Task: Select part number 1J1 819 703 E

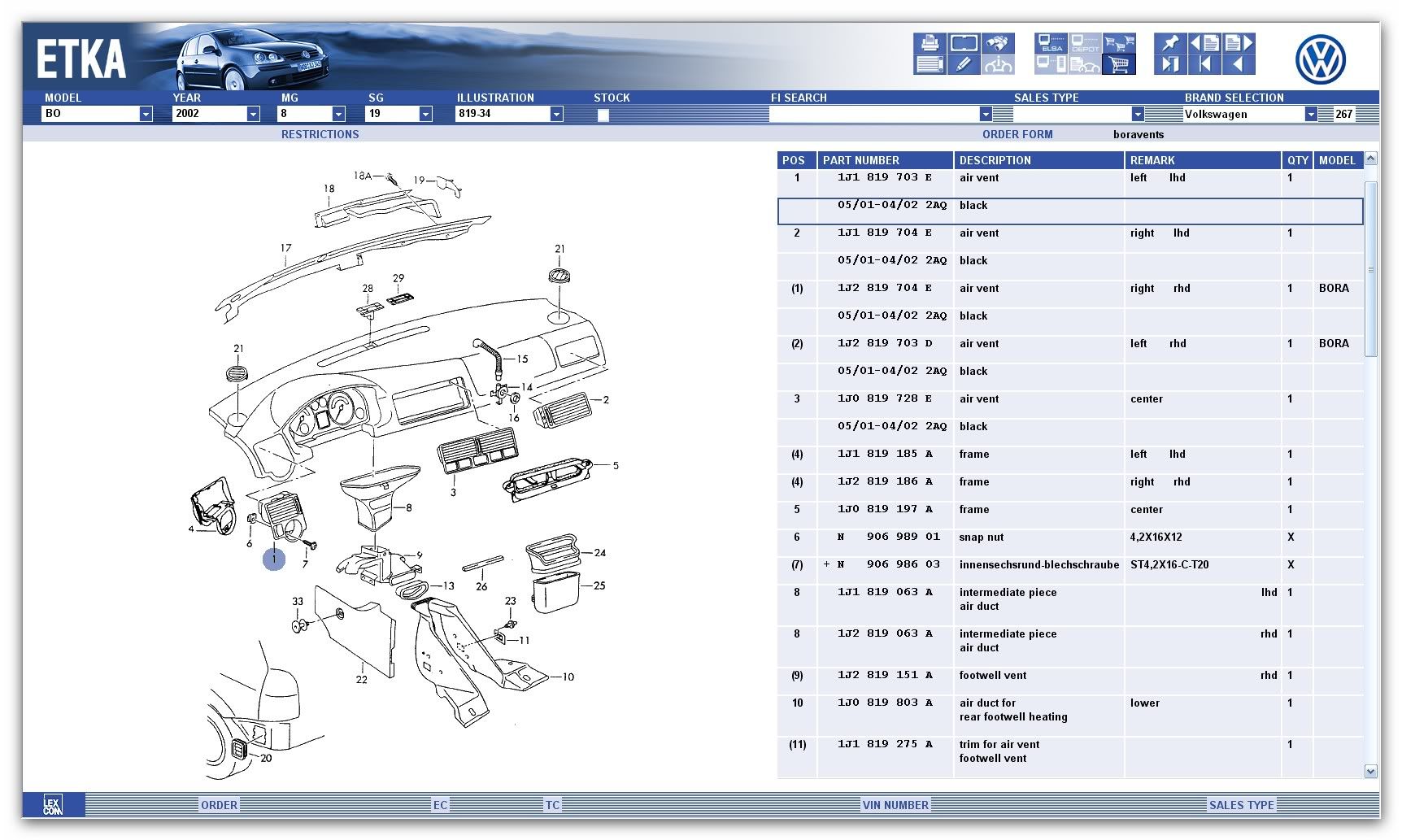Action: pyautogui.click(x=885, y=177)
